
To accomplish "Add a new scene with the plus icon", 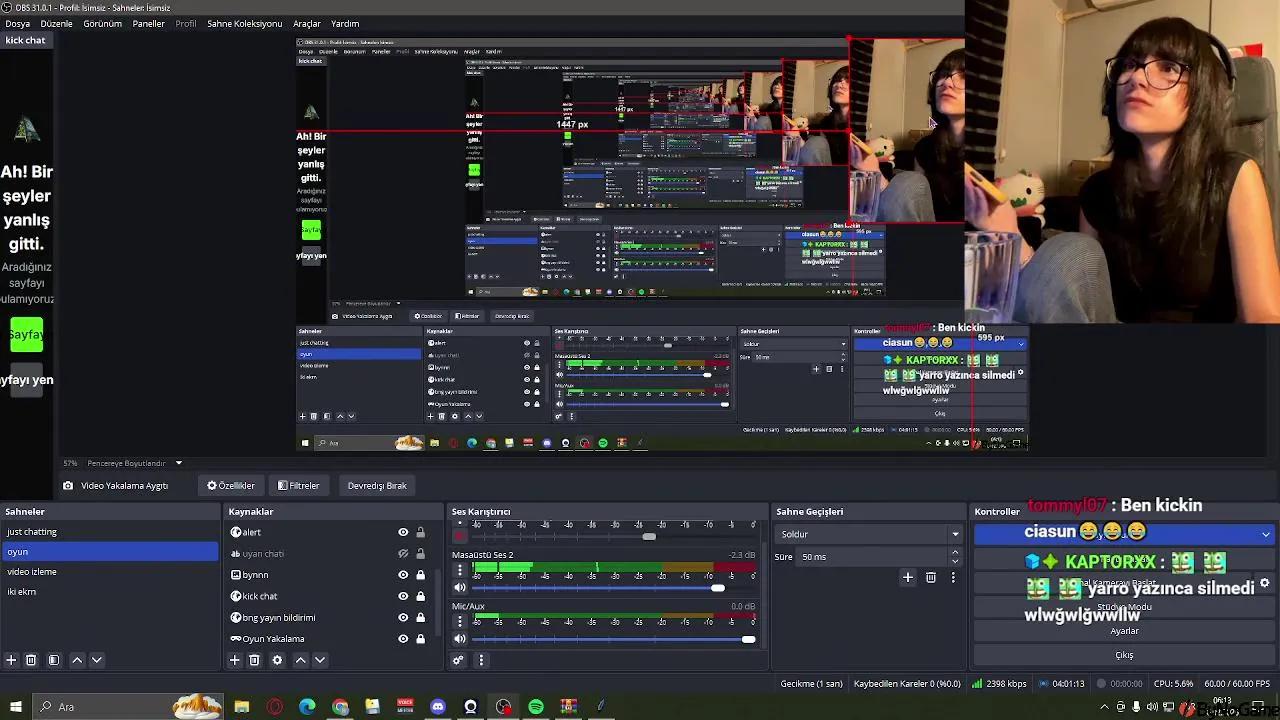I will [11, 660].
